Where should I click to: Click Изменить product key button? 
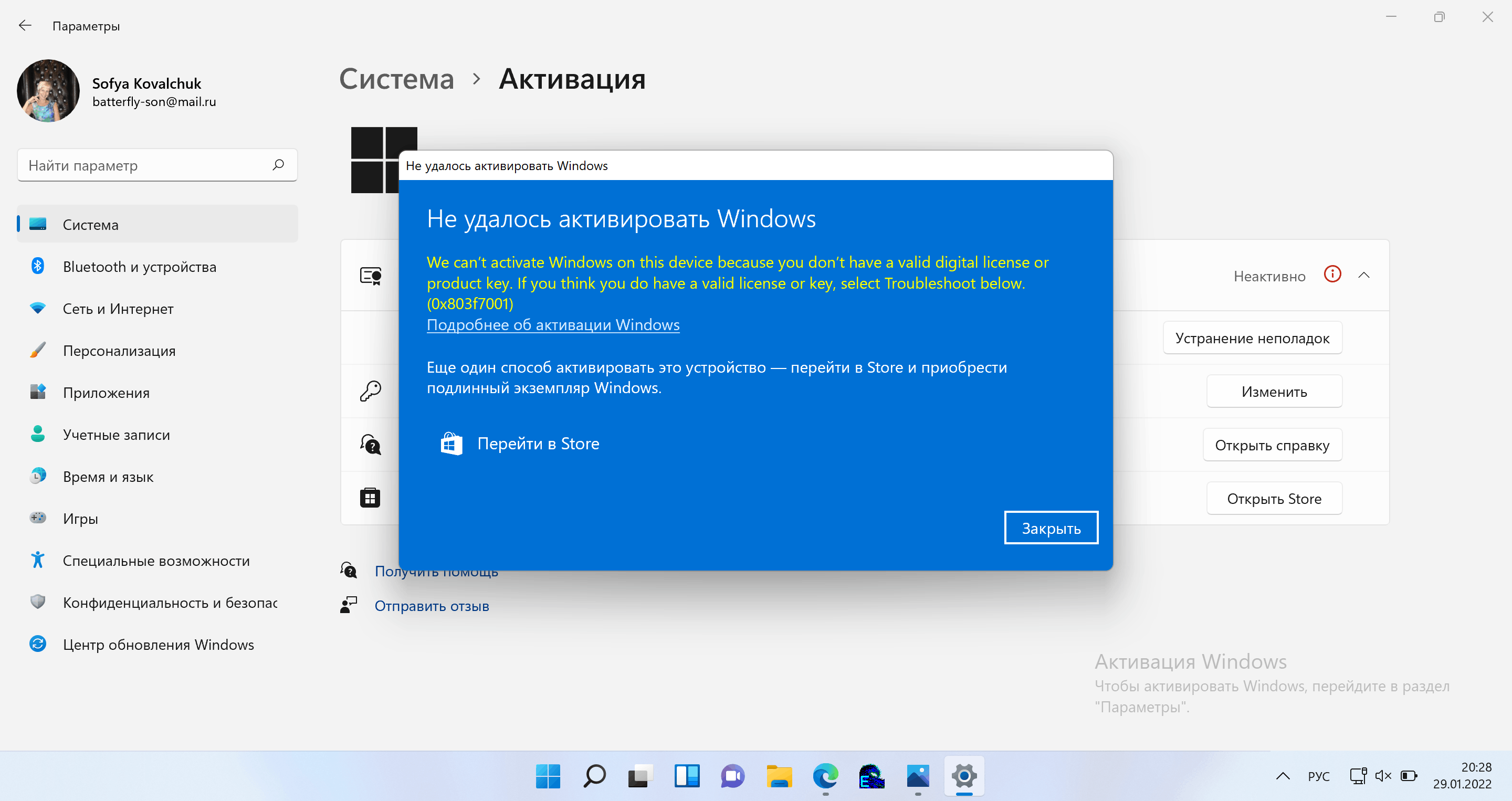1274,392
